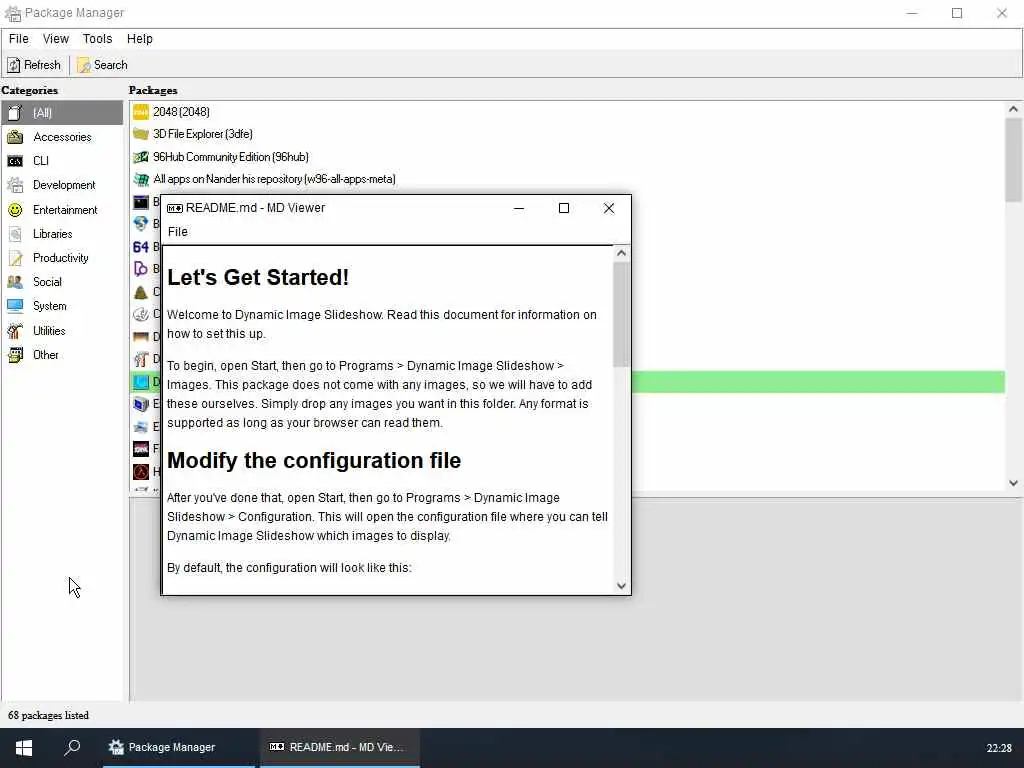
Task: Open the MD Viewer File menu
Action: pos(178,232)
